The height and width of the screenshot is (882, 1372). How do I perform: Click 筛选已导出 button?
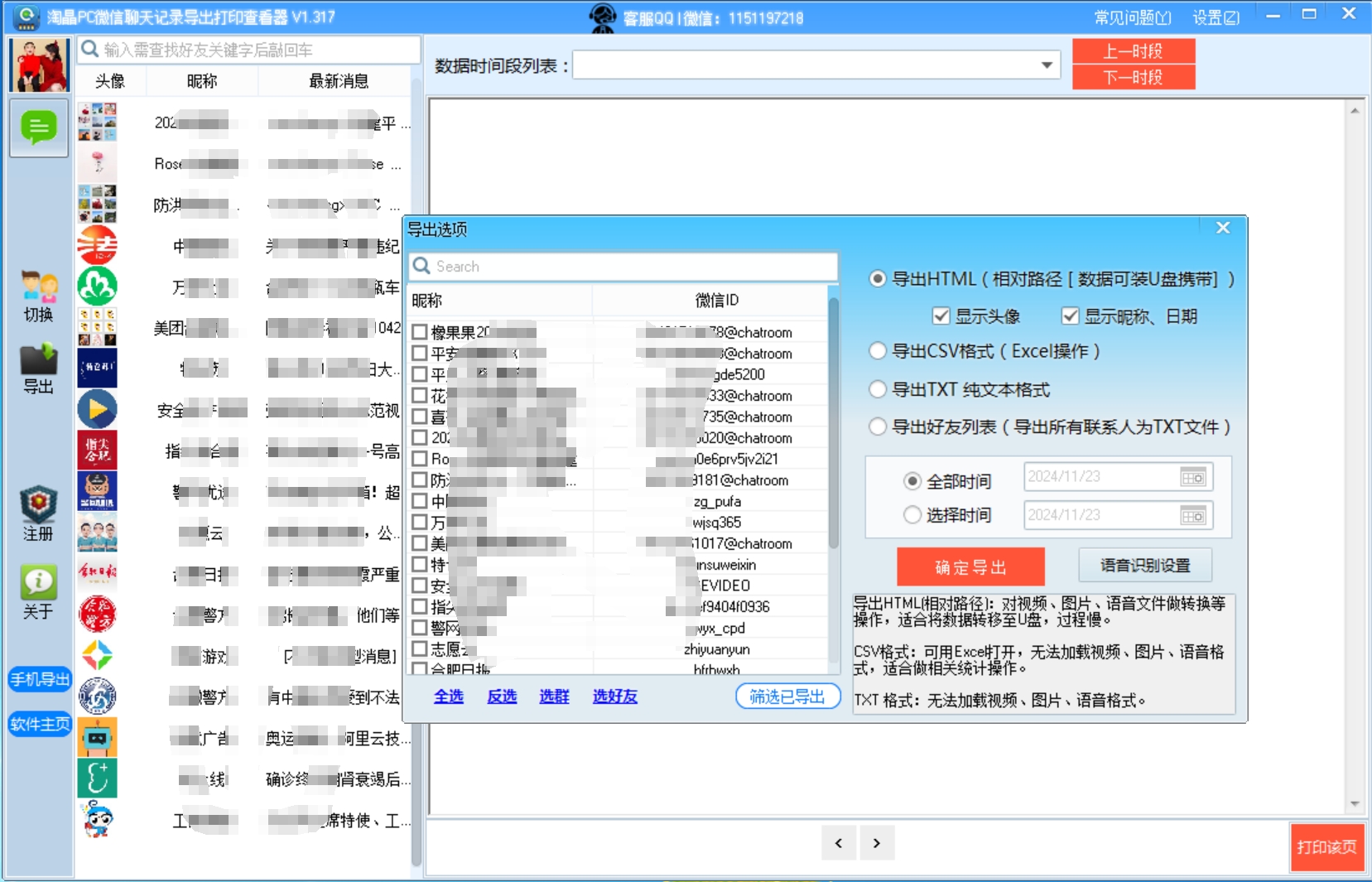[787, 696]
